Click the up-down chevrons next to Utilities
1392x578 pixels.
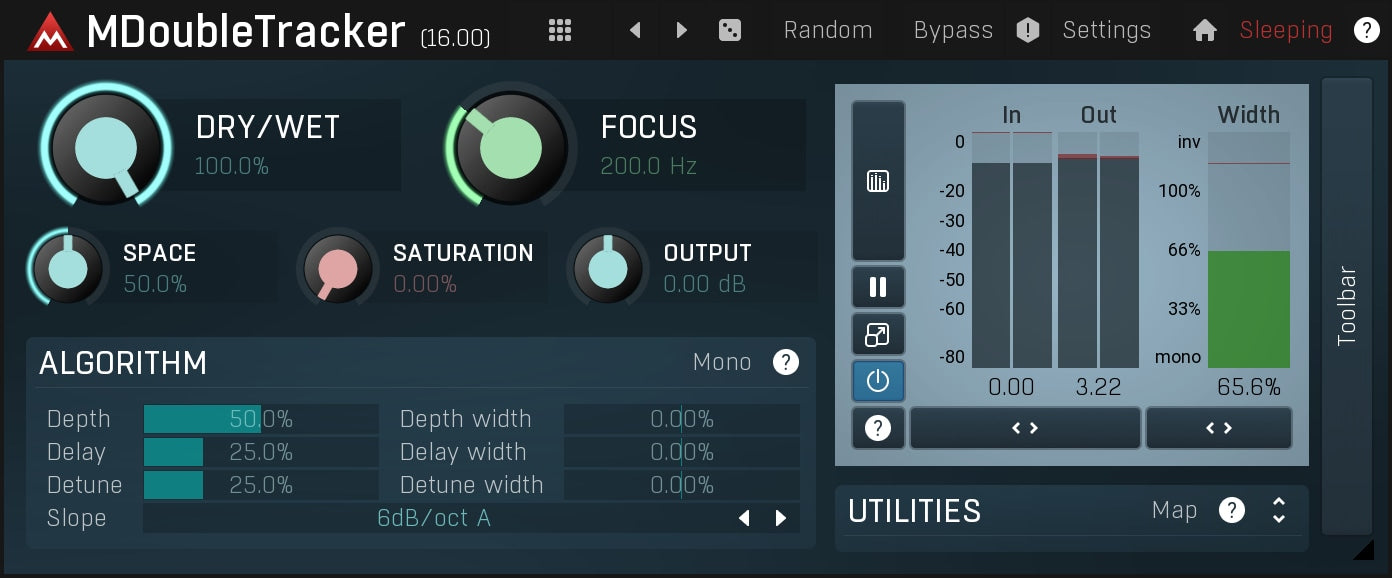[x=1278, y=510]
